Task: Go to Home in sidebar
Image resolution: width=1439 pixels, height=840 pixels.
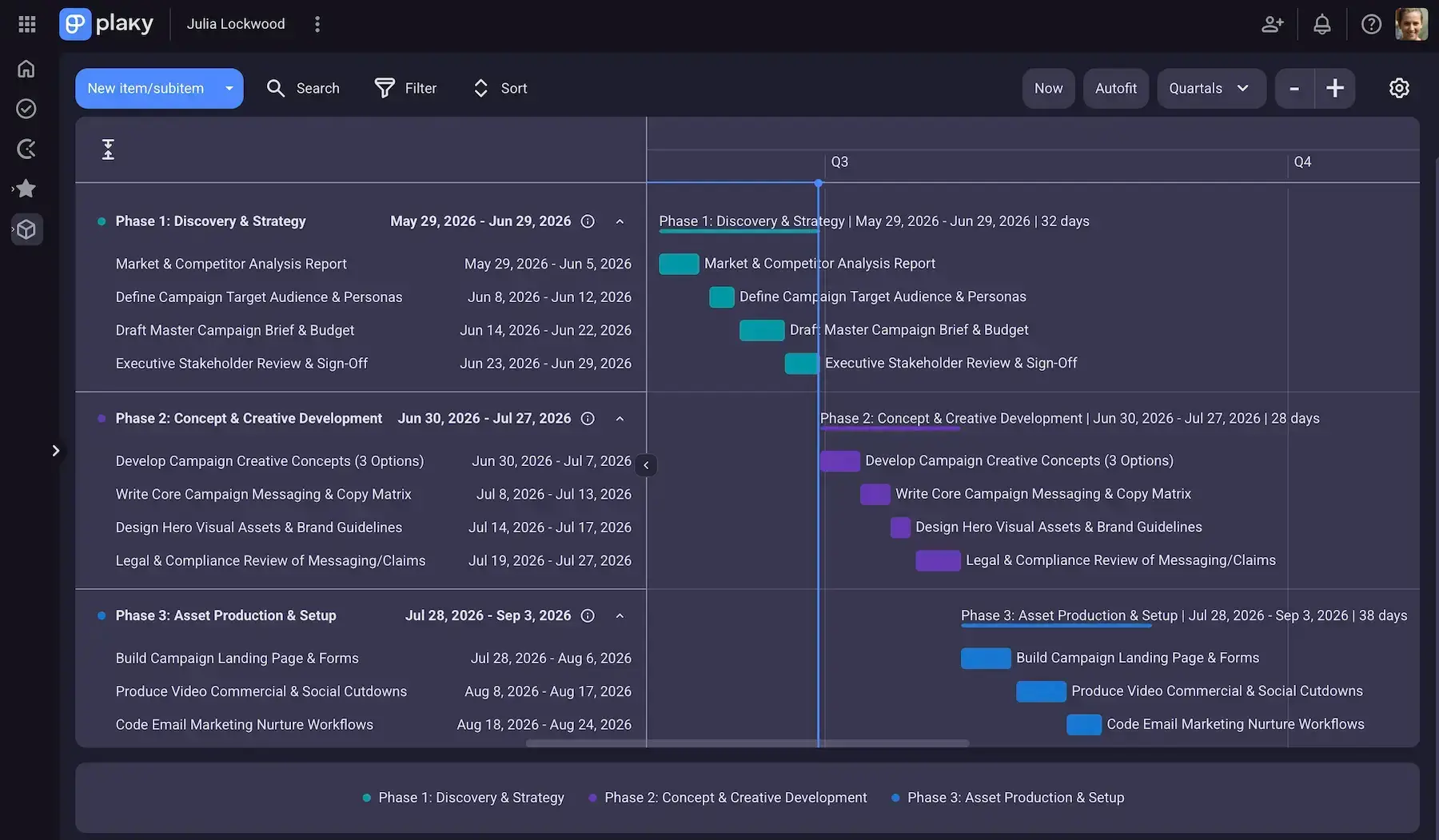Action: (x=26, y=69)
